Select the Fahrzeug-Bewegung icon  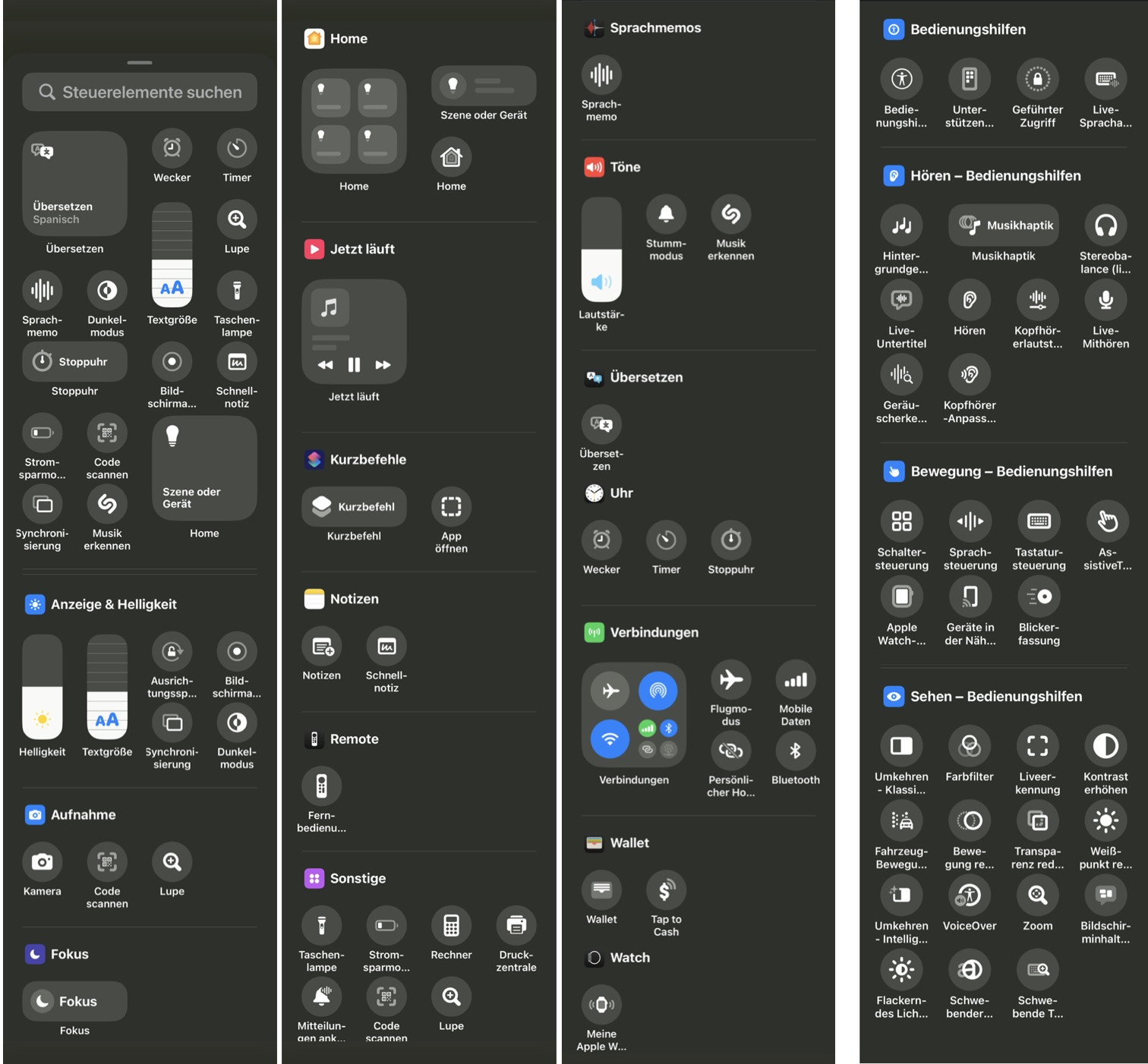(x=901, y=820)
